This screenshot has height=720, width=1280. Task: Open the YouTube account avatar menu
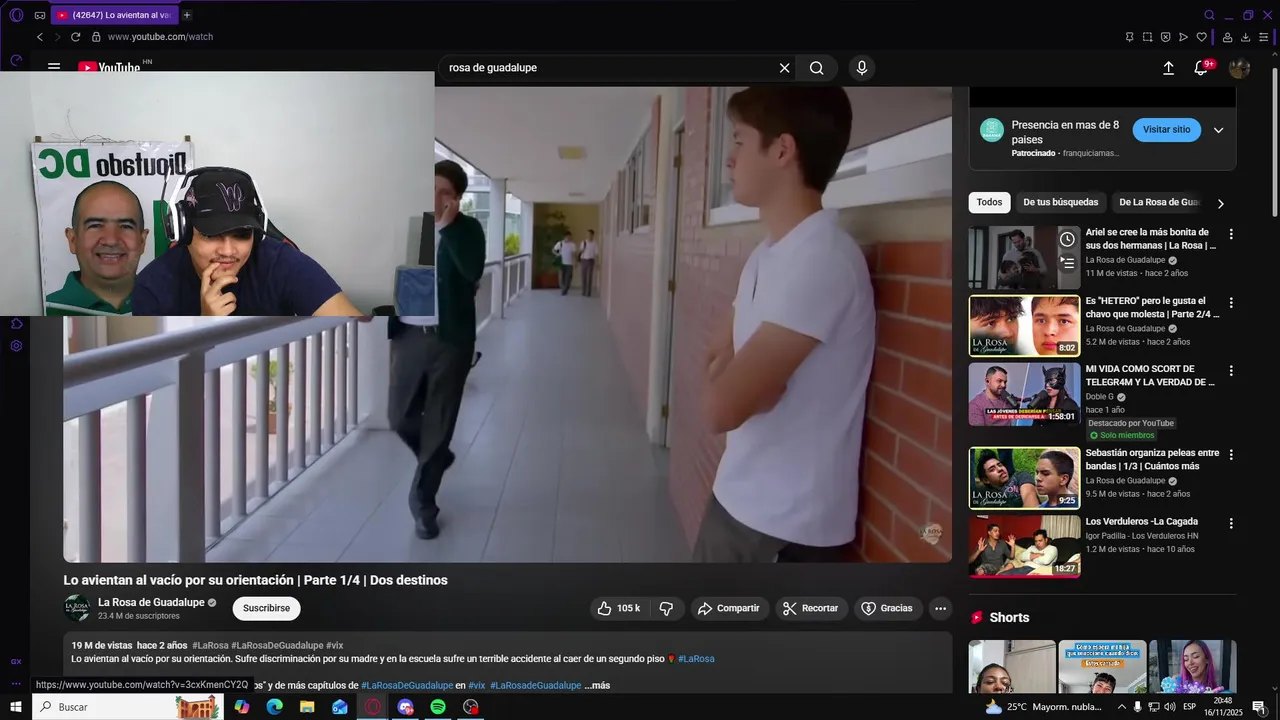(1239, 68)
